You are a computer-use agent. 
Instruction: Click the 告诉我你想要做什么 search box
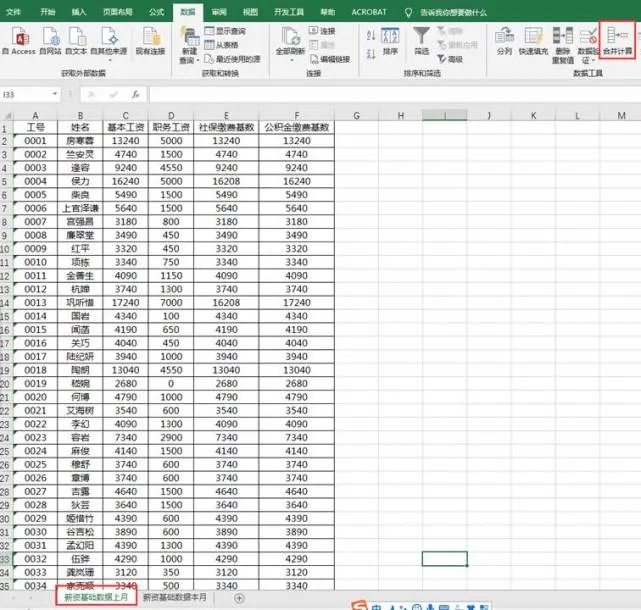coord(453,12)
